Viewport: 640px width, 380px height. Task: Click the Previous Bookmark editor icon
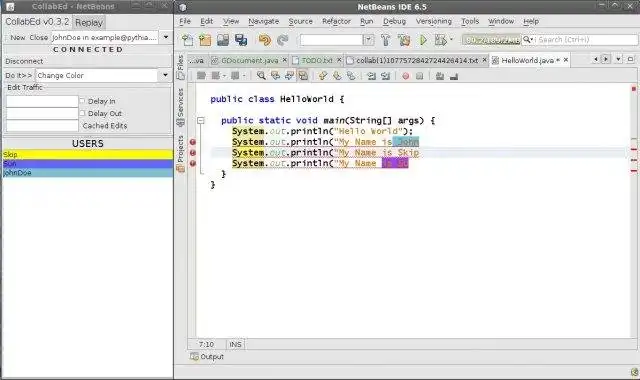pyautogui.click(x=323, y=76)
